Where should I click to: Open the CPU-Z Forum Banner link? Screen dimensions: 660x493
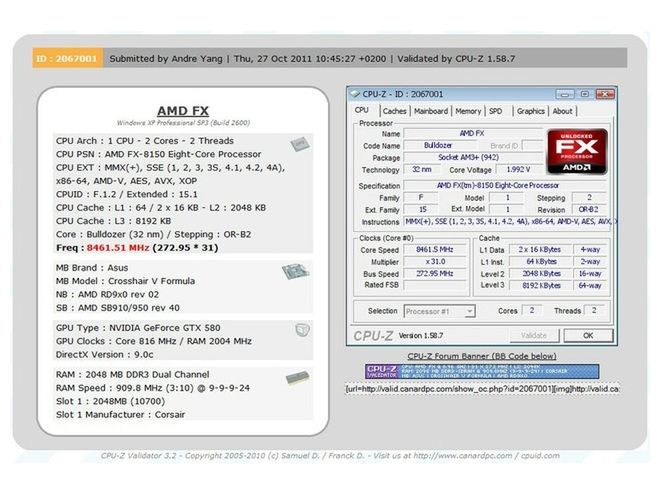click(482, 356)
